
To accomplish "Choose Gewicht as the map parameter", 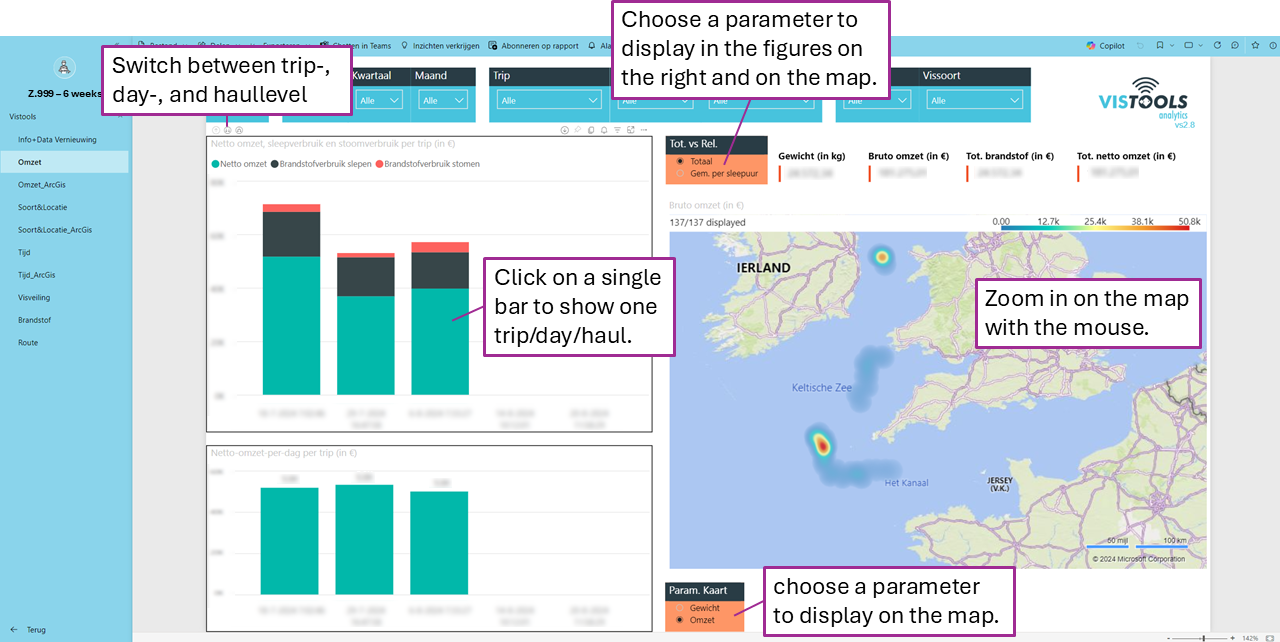I will [x=681, y=608].
